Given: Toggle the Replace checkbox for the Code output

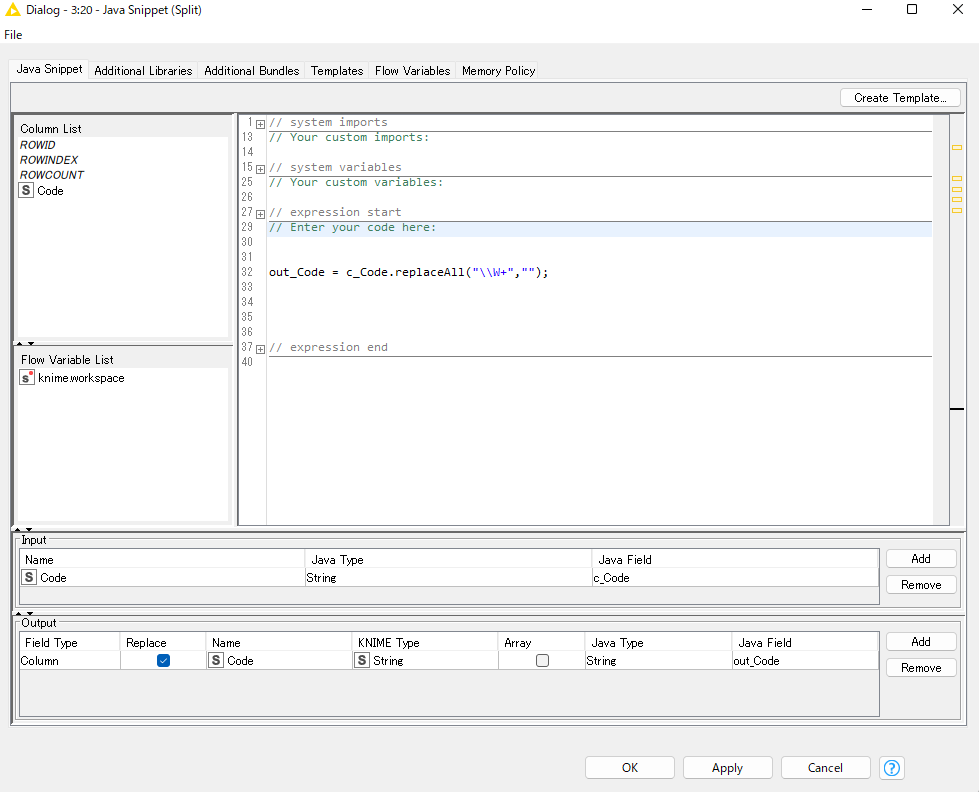Looking at the screenshot, I should pos(164,660).
